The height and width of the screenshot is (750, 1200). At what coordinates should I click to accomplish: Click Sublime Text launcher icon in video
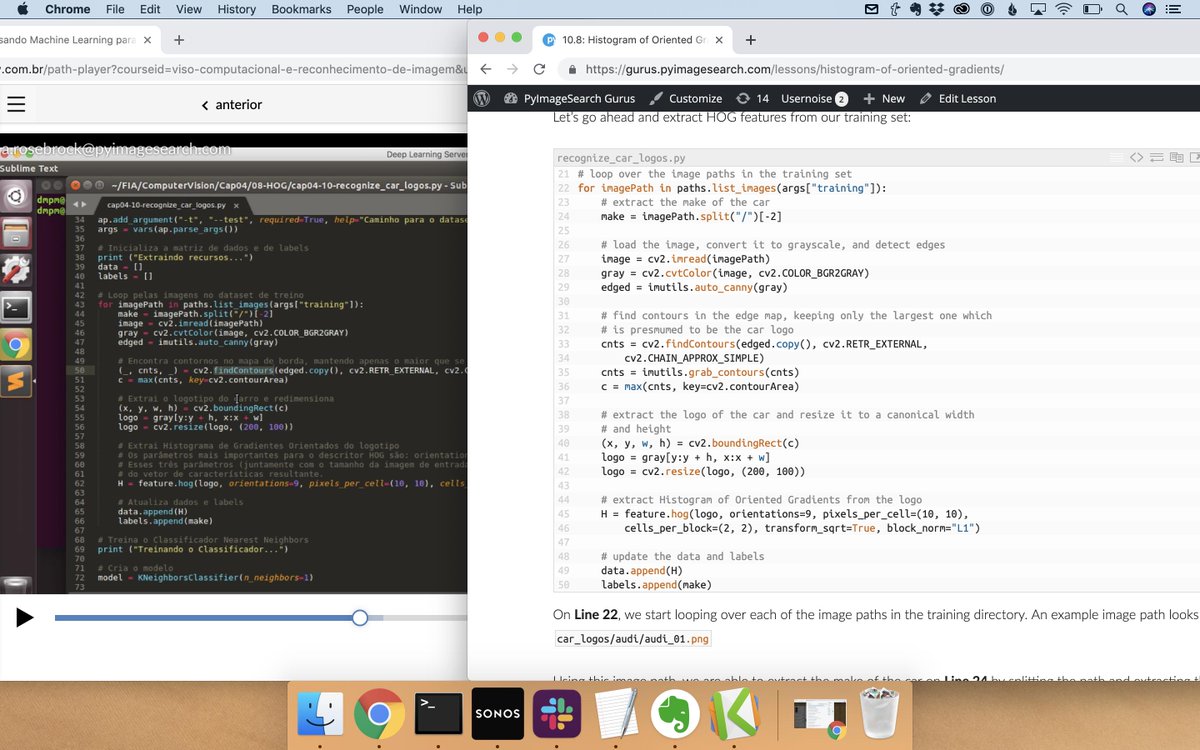point(16,382)
